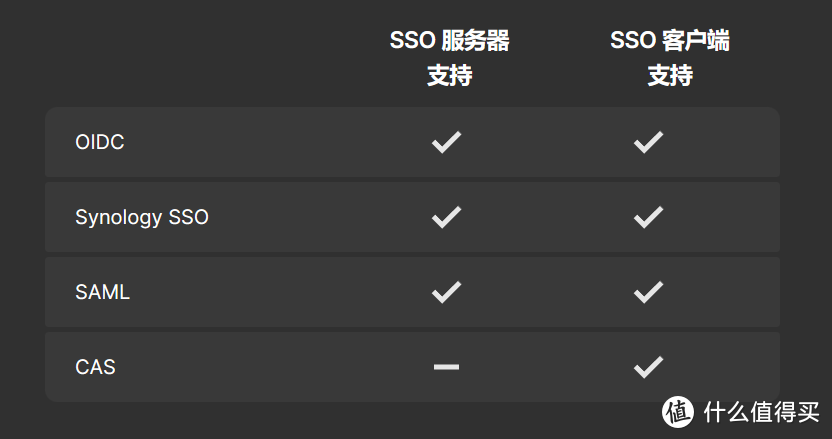The image size is (832, 439).
Task: Click the OIDC SSO client support checkmark
Action: click(x=648, y=142)
